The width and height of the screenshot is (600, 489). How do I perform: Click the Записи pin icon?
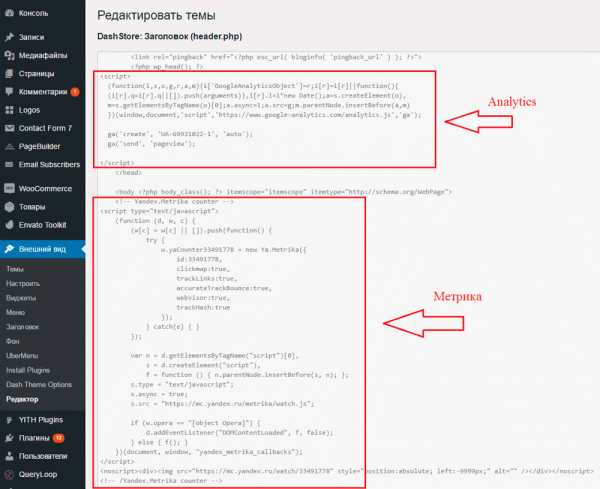(x=9, y=37)
